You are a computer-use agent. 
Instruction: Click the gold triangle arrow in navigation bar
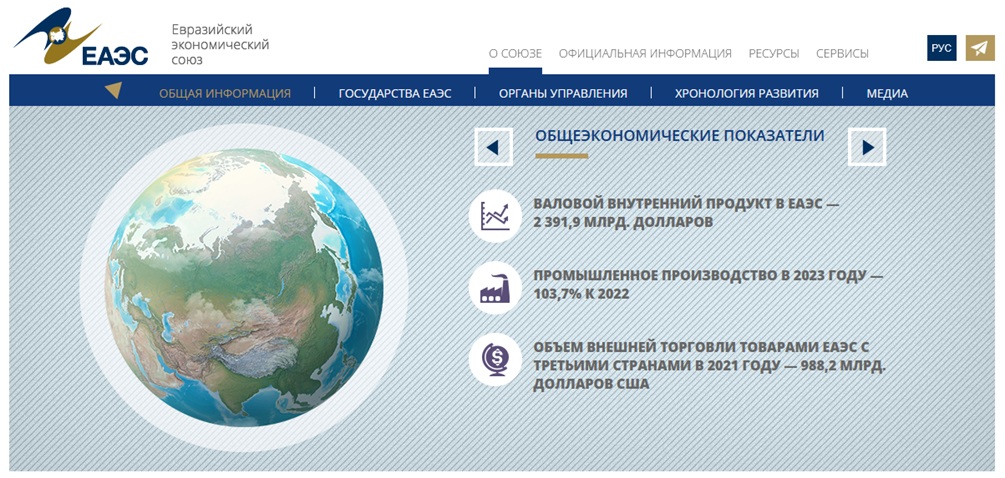114,91
